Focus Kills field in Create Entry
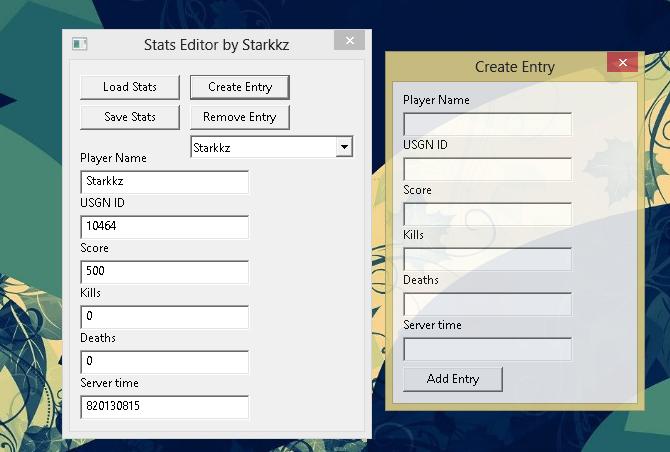Image resolution: width=670 pixels, height=452 pixels. tap(488, 259)
